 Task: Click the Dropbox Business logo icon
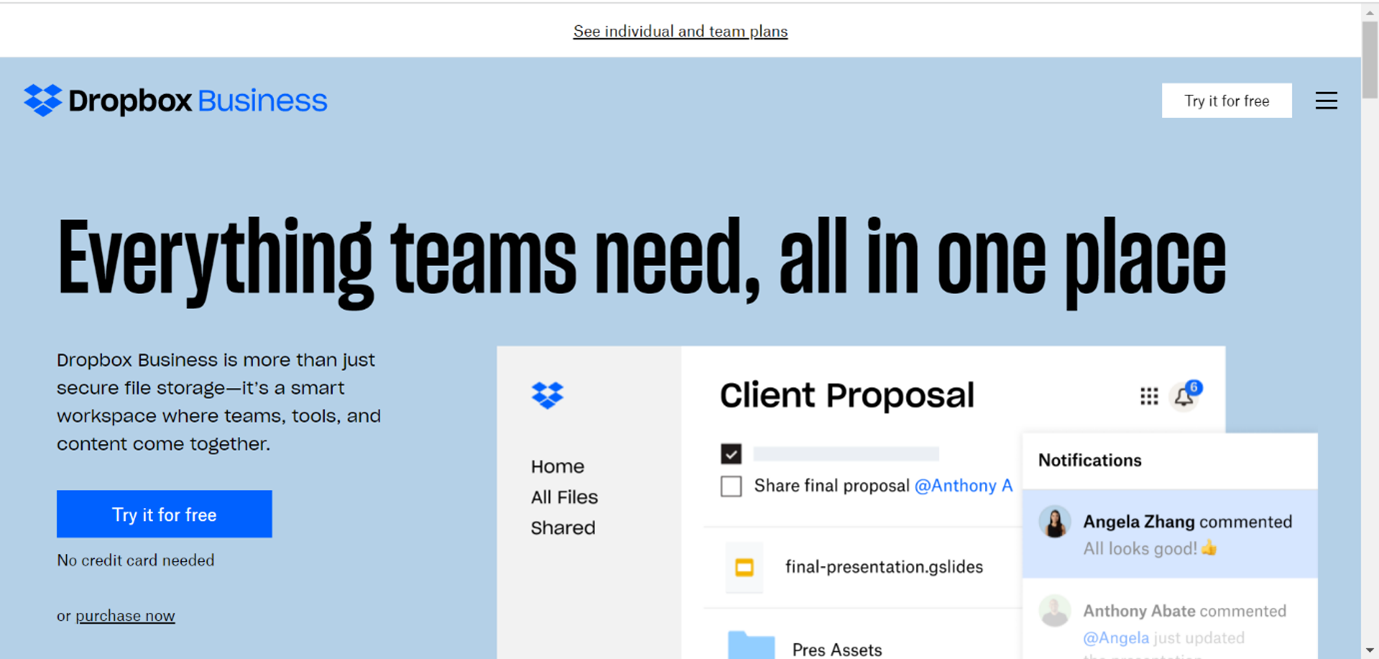(43, 100)
